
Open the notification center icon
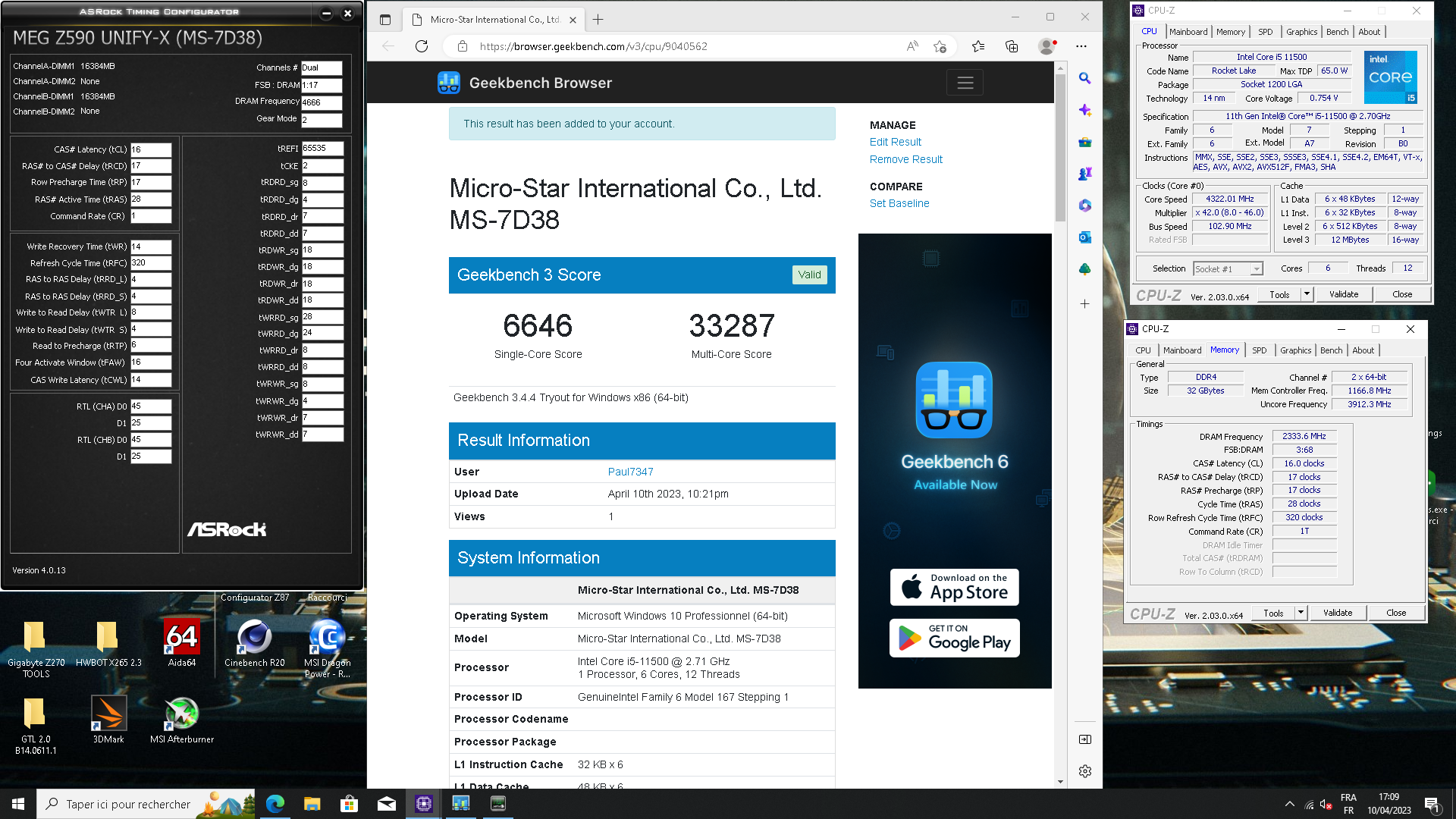(1432, 804)
